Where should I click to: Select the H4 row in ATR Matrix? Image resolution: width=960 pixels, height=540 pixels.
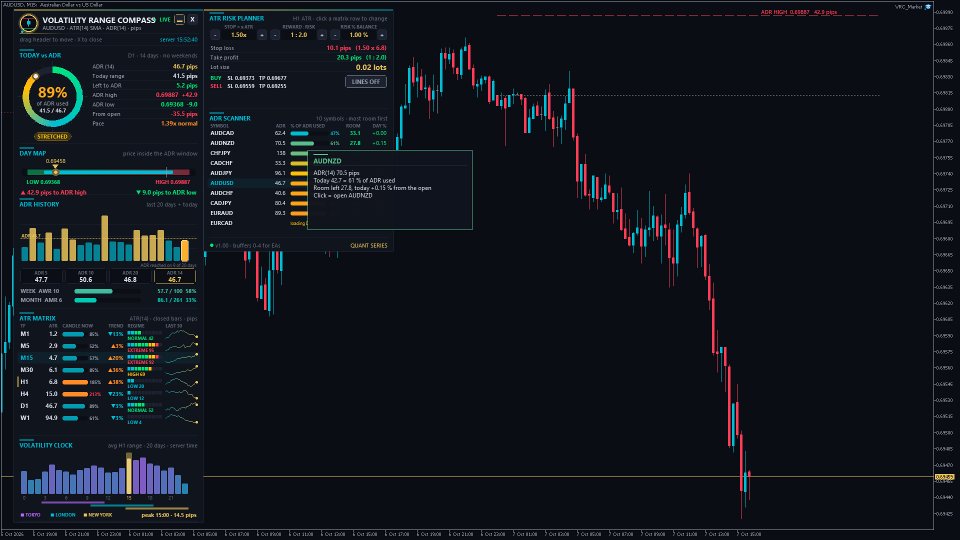coord(108,394)
